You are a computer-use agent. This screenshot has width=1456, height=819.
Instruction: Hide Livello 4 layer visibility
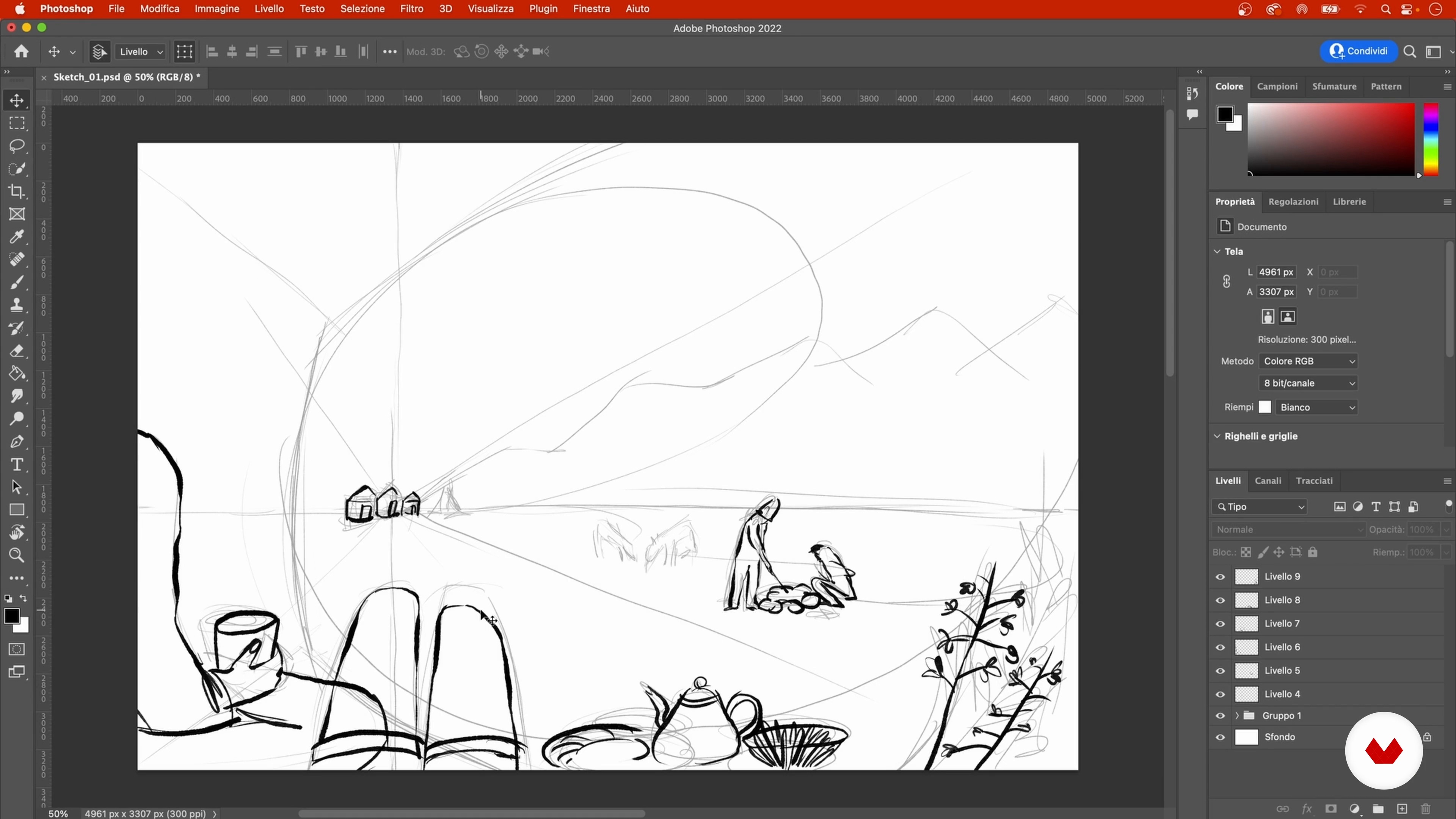[x=1220, y=694]
